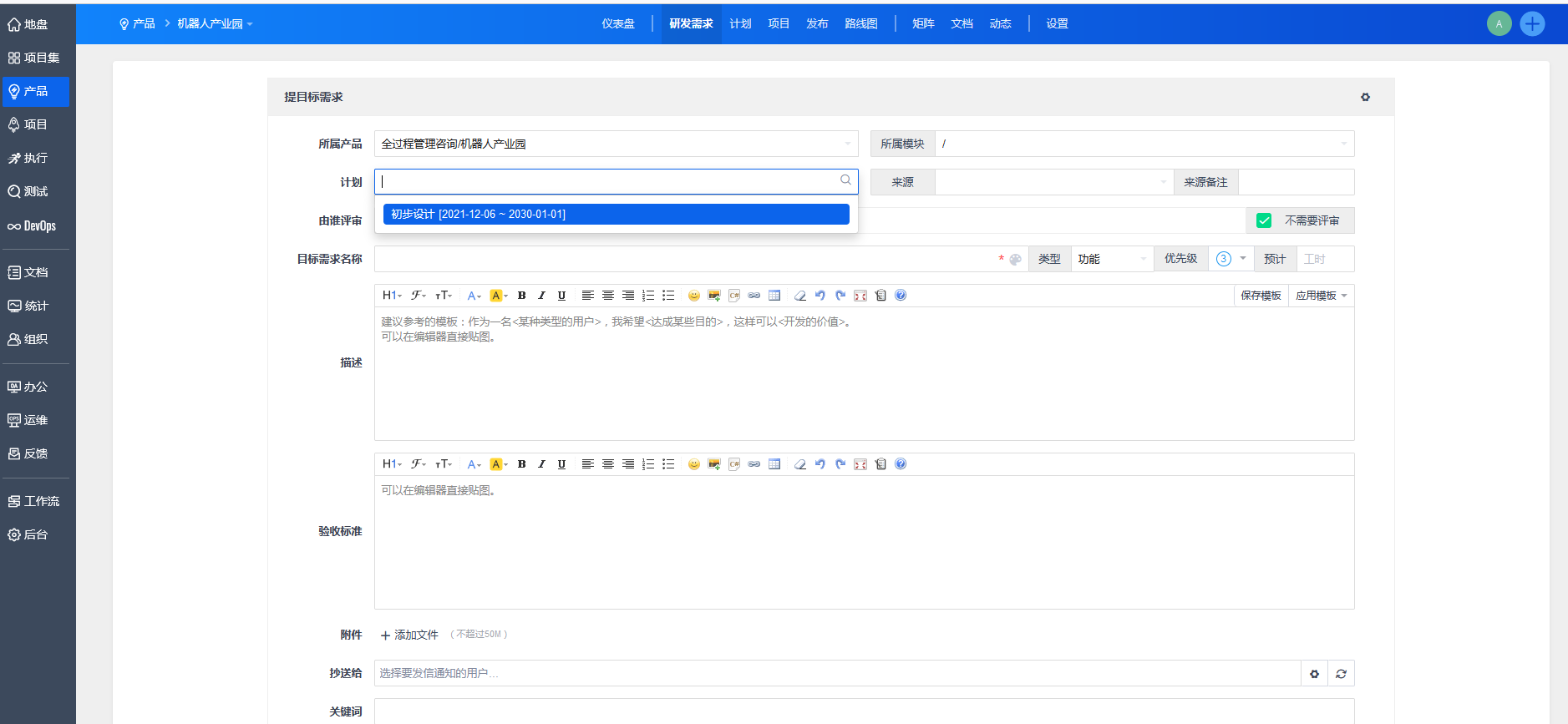Open the title color palette picker
Image resolution: width=1568 pixels, height=724 pixels.
point(1015,260)
